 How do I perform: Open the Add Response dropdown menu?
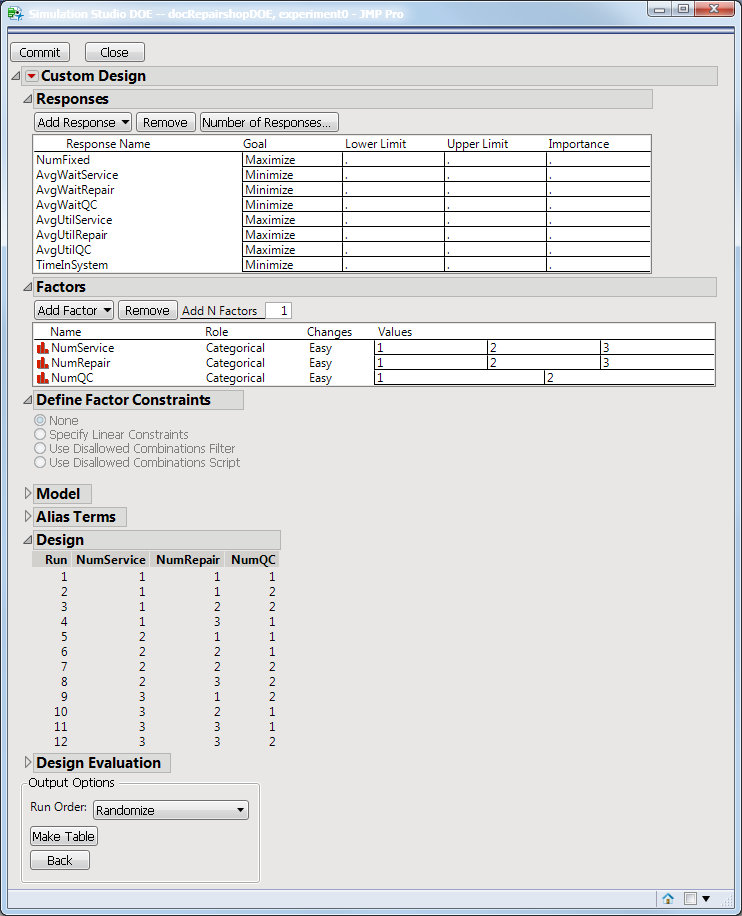click(83, 122)
